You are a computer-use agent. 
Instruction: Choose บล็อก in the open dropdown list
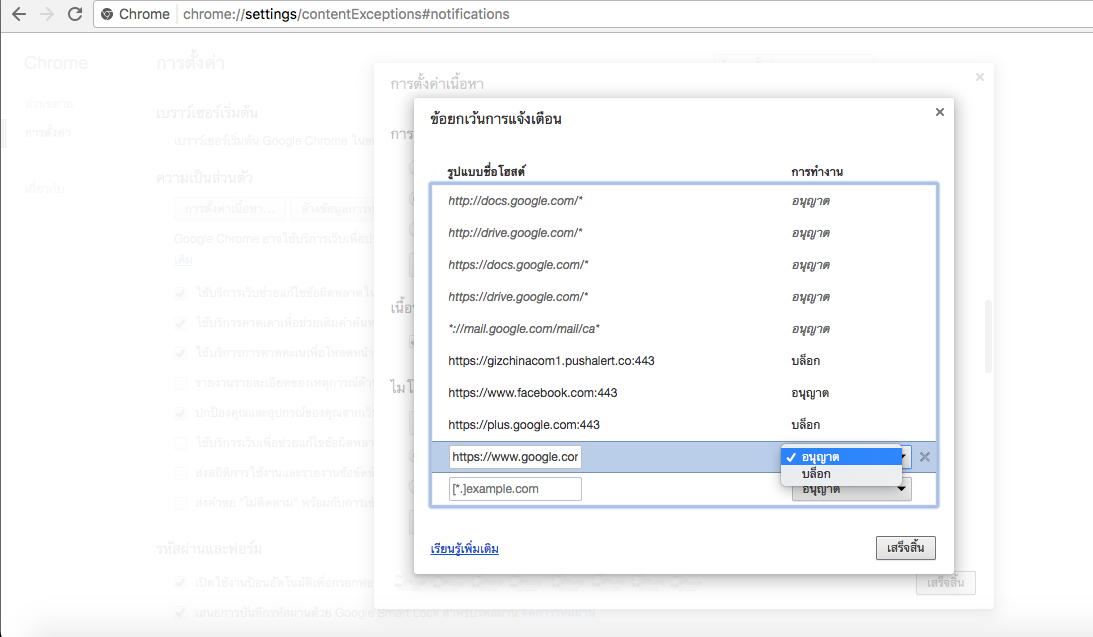pos(841,474)
